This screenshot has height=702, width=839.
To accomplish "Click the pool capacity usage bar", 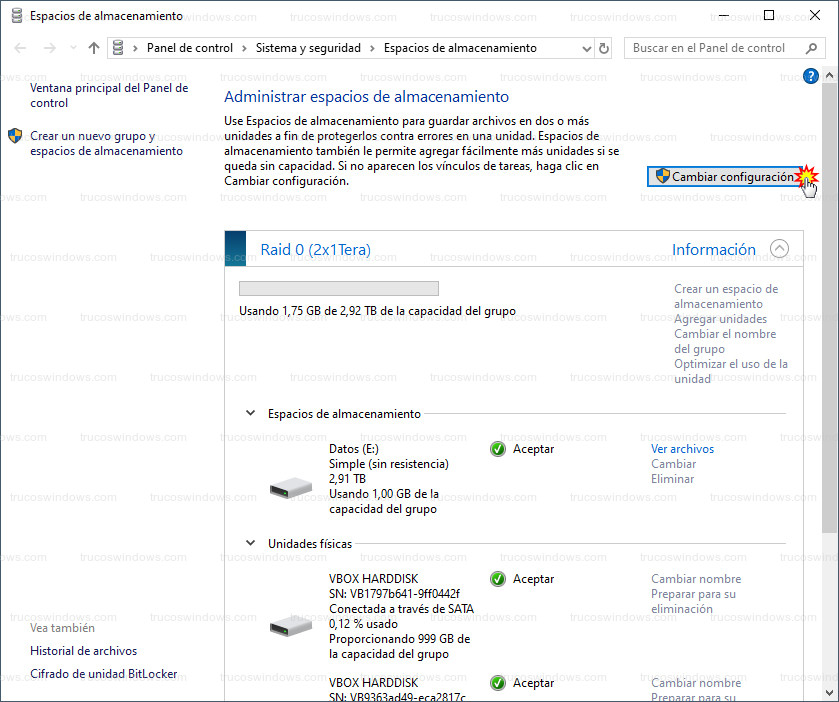I will (338, 289).
